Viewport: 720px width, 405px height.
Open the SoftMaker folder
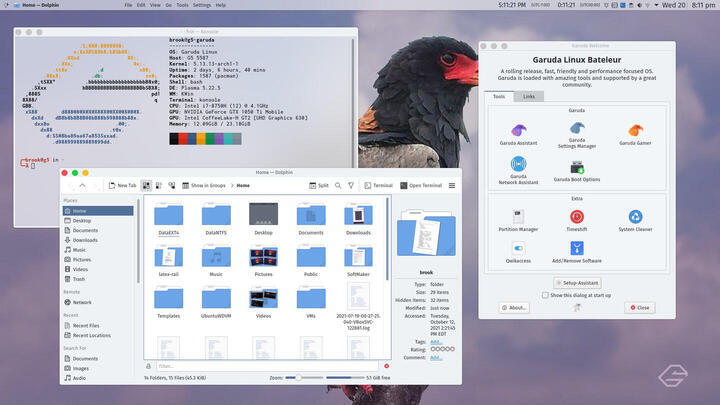click(358, 260)
